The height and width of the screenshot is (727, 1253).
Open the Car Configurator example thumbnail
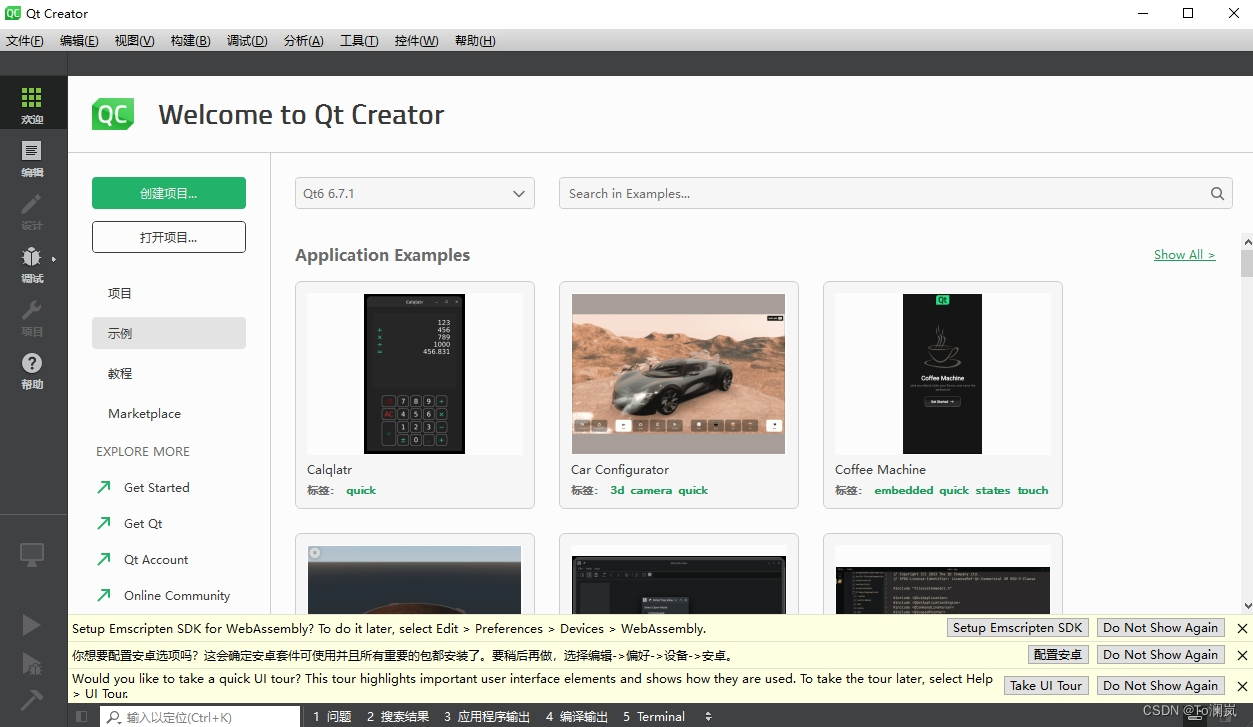coord(678,374)
